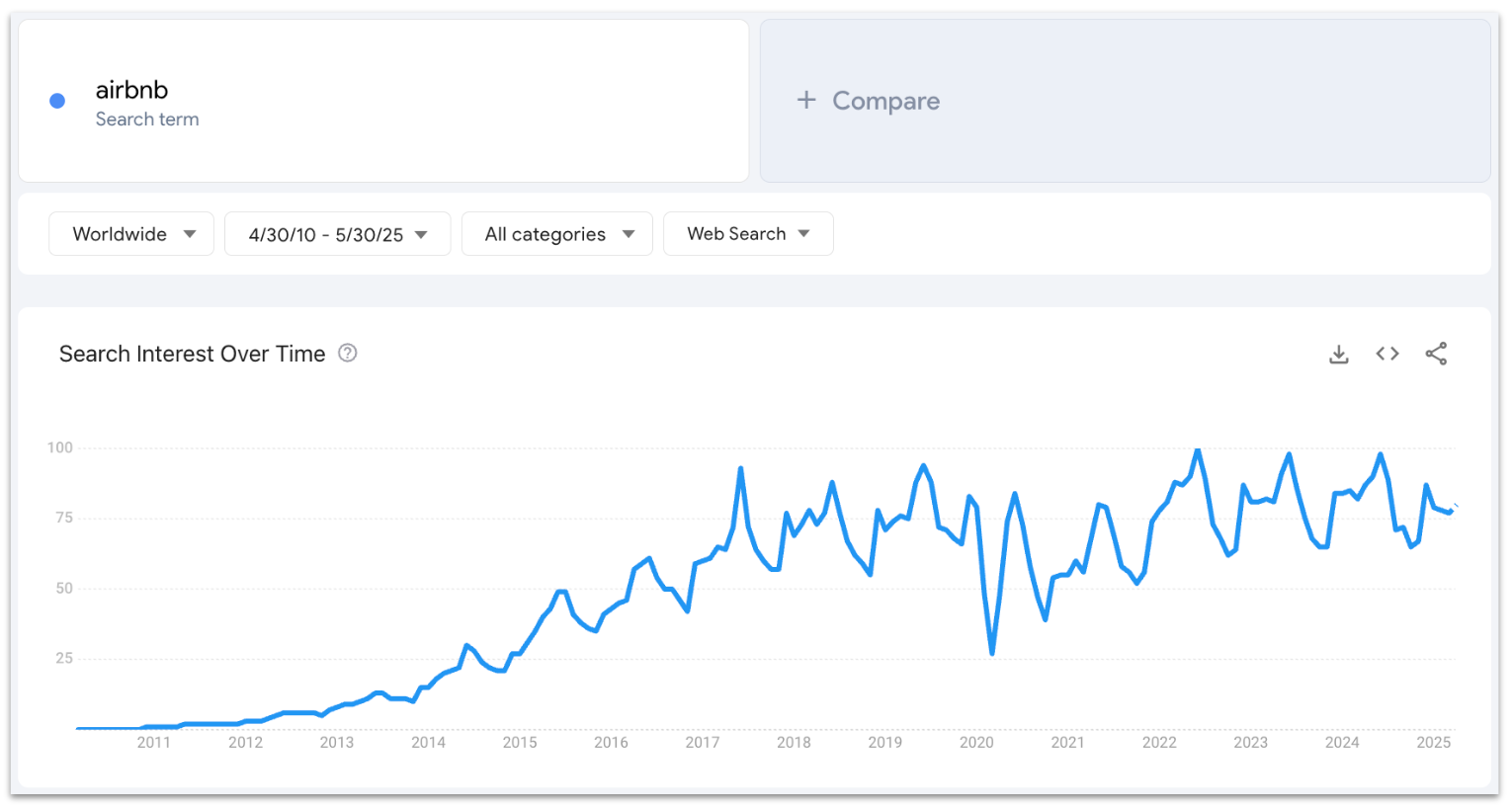Click the 50 y-axis value
The image size is (1512, 808).
coord(64,589)
